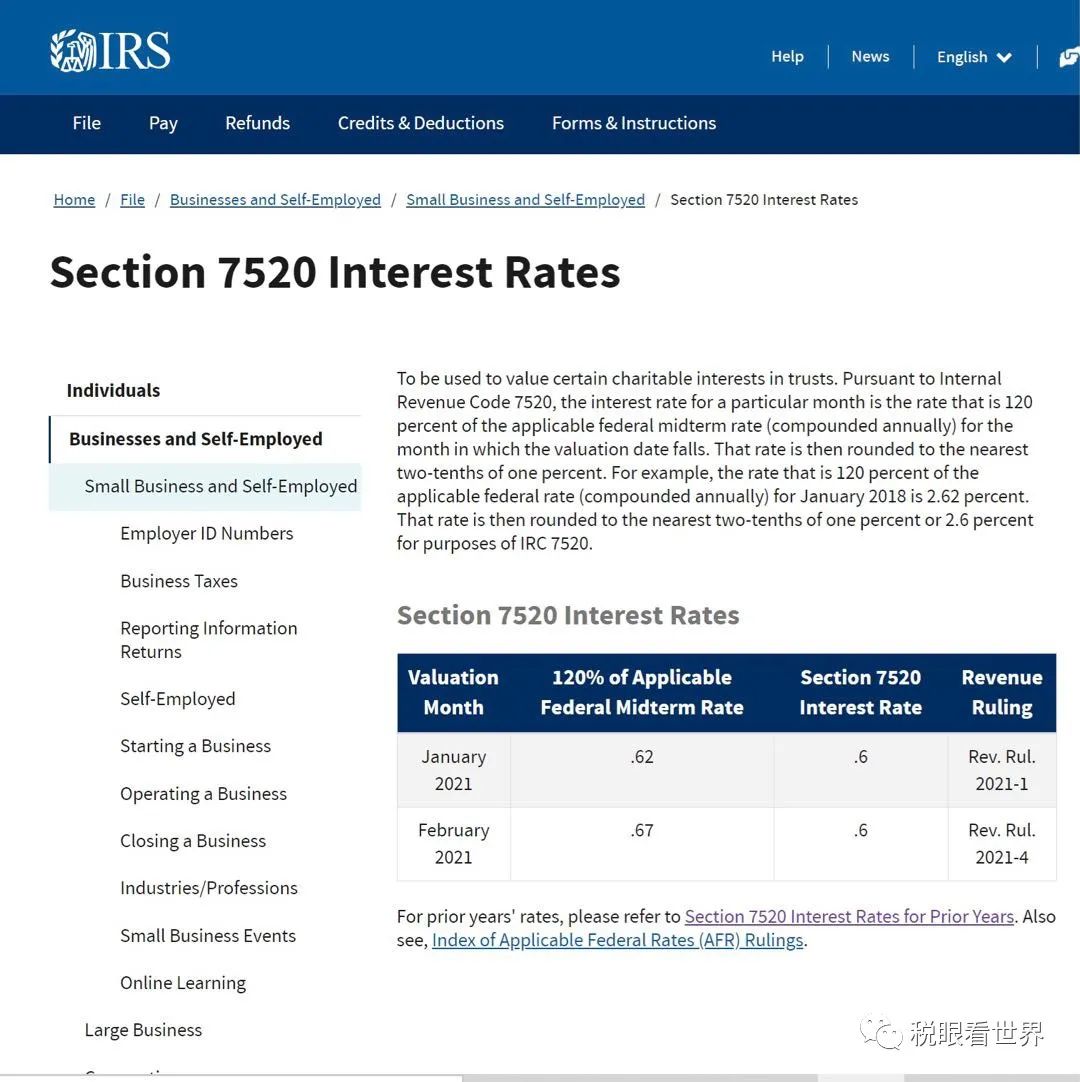This screenshot has width=1080, height=1082.
Task: Click the Home breadcrumb link
Action: (x=74, y=200)
